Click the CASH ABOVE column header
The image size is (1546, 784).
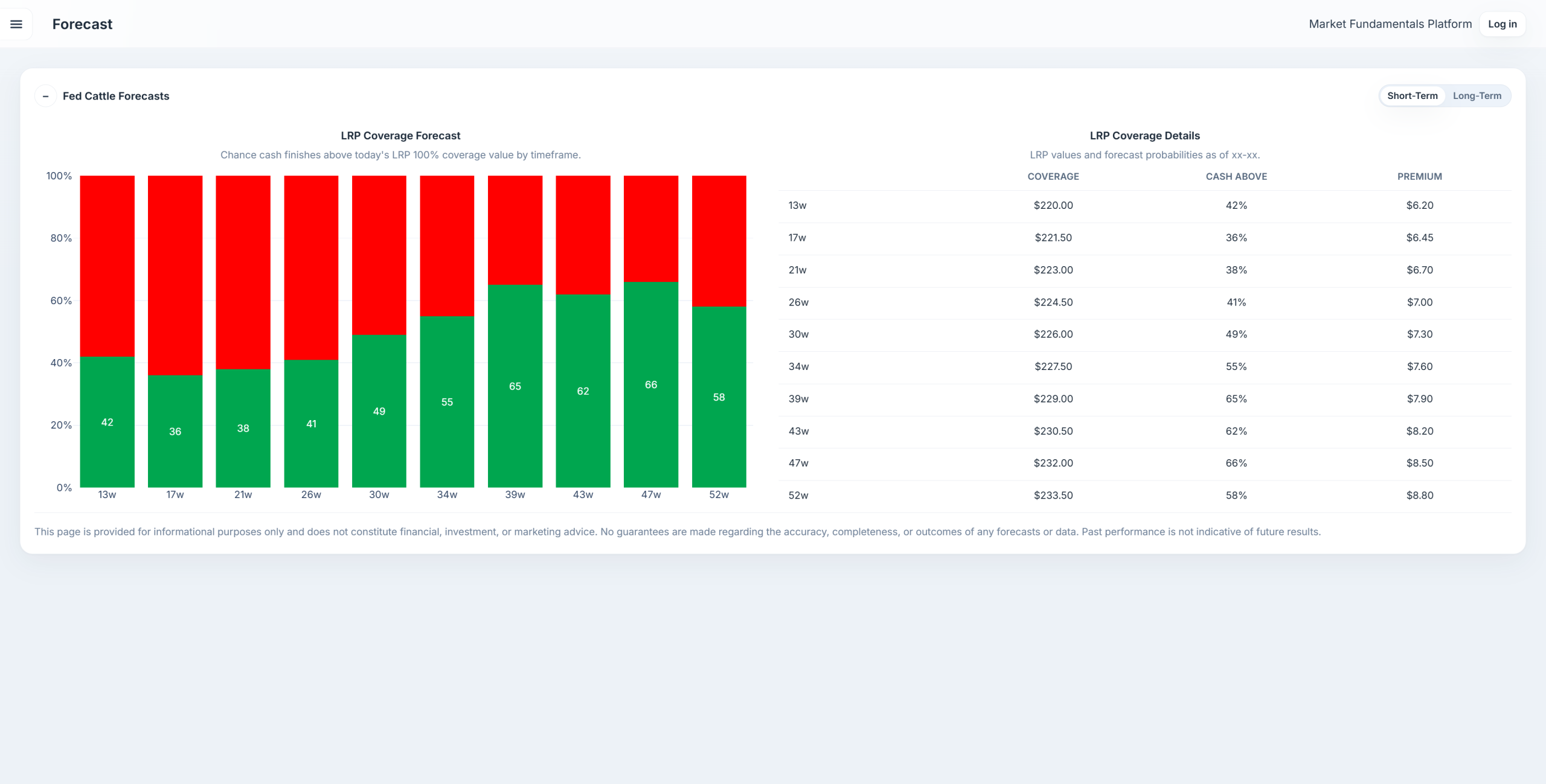pos(1236,176)
